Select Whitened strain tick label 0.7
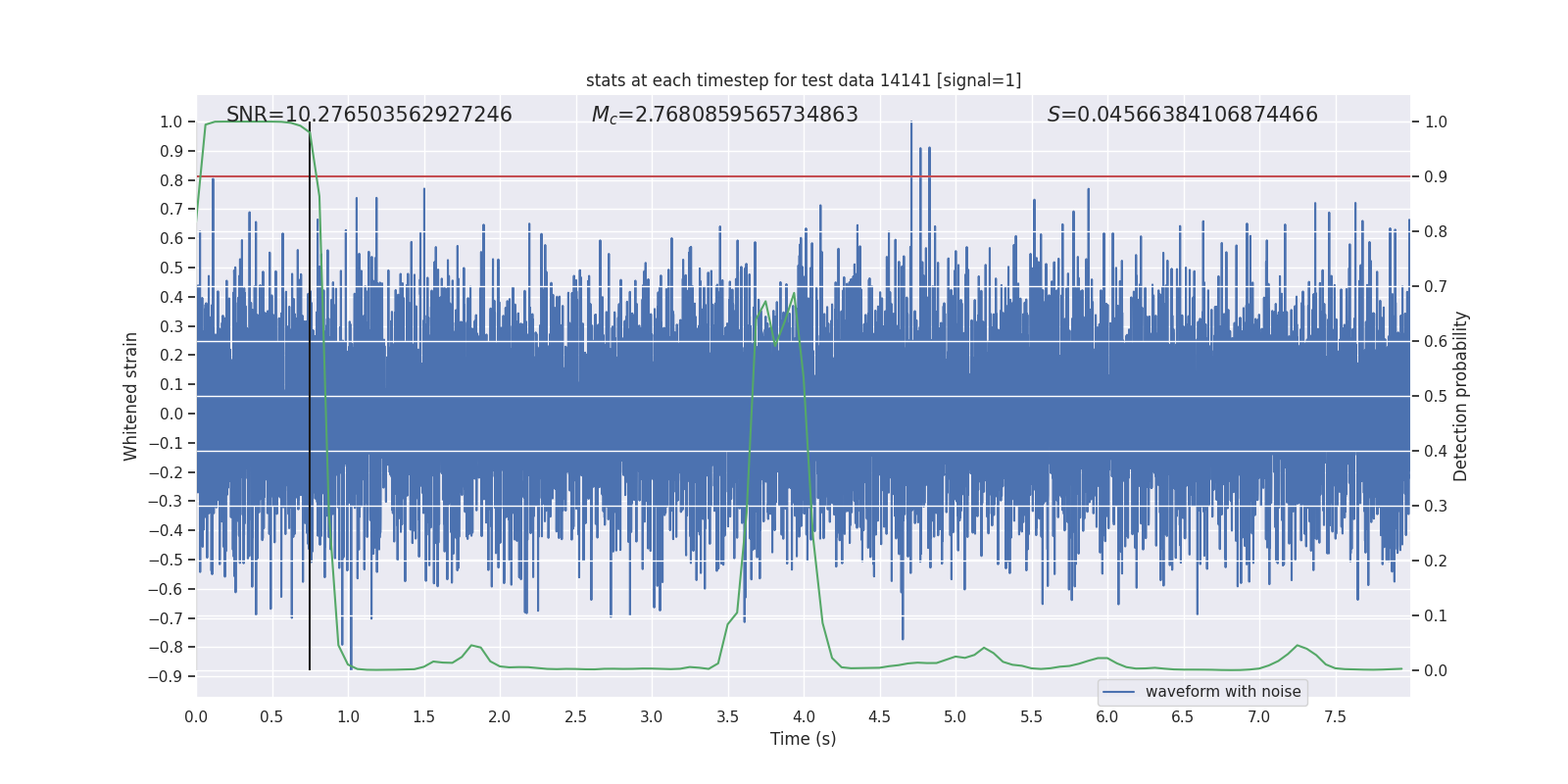1568x784 pixels. [171, 210]
